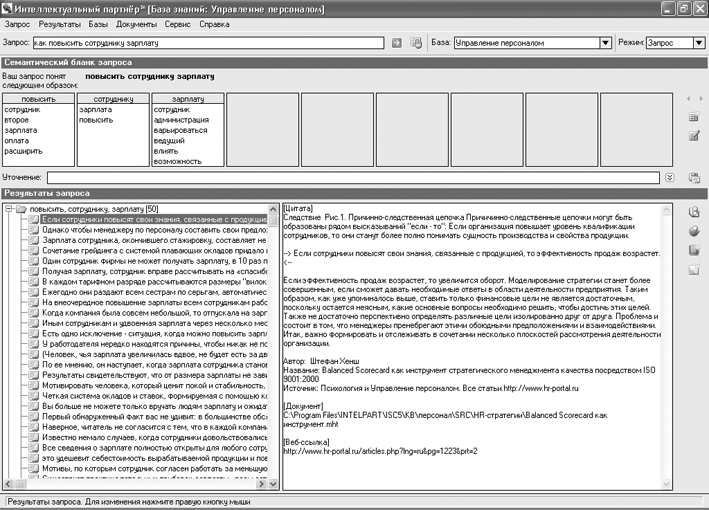
Task: Click into the Уточнение input field
Action: 360,177
